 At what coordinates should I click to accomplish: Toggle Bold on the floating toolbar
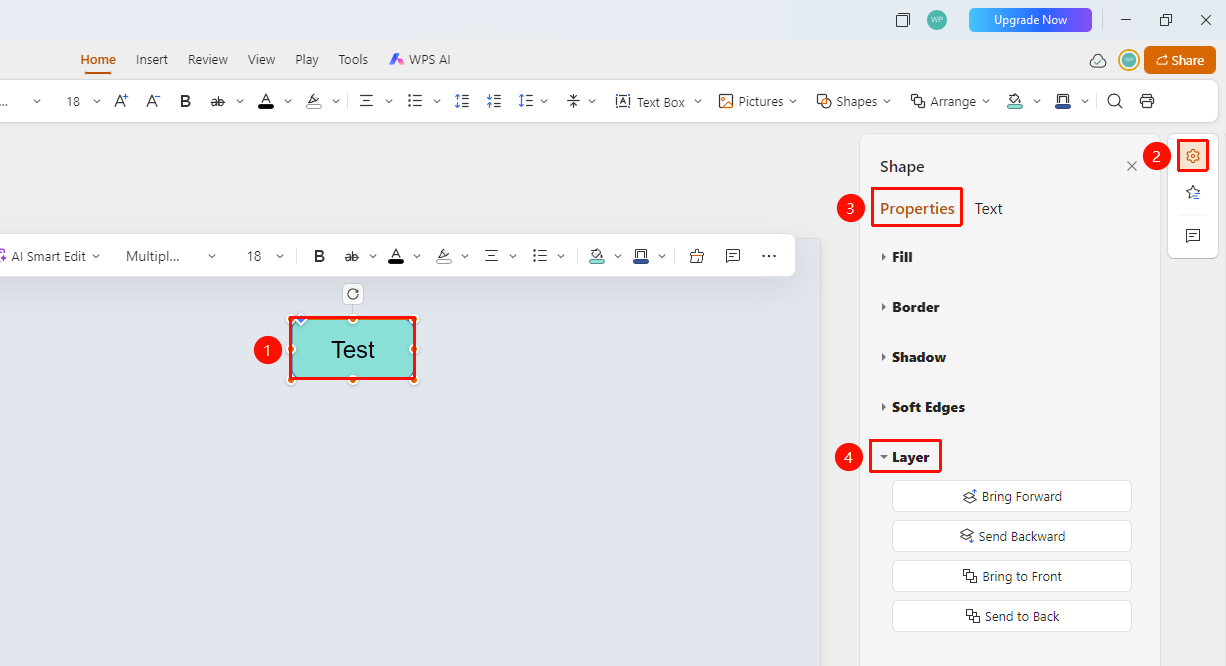pyautogui.click(x=319, y=256)
